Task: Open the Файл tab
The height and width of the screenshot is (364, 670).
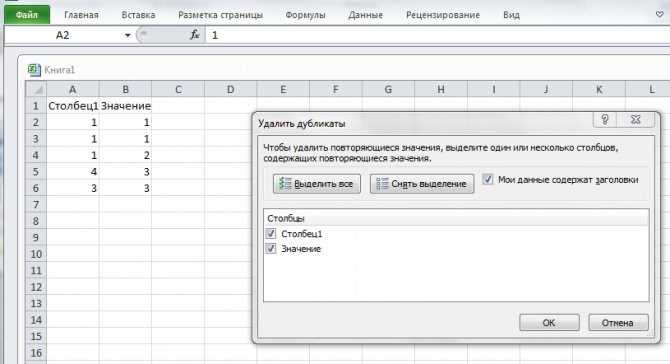Action: (x=26, y=15)
